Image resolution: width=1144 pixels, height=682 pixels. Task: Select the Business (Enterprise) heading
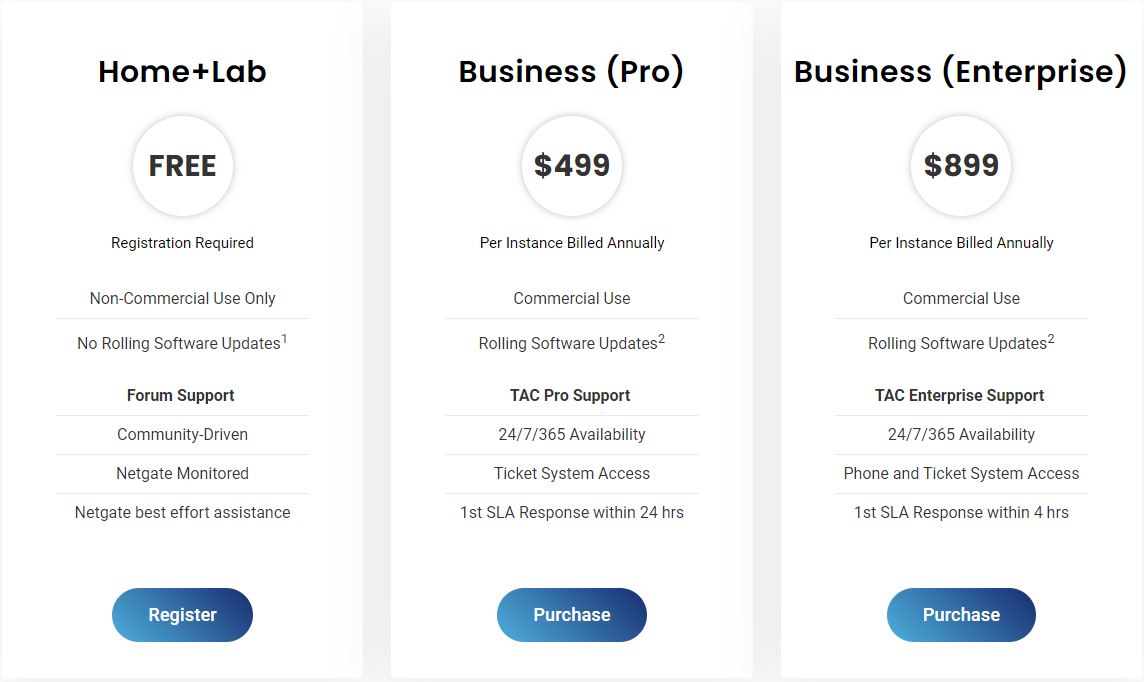960,72
